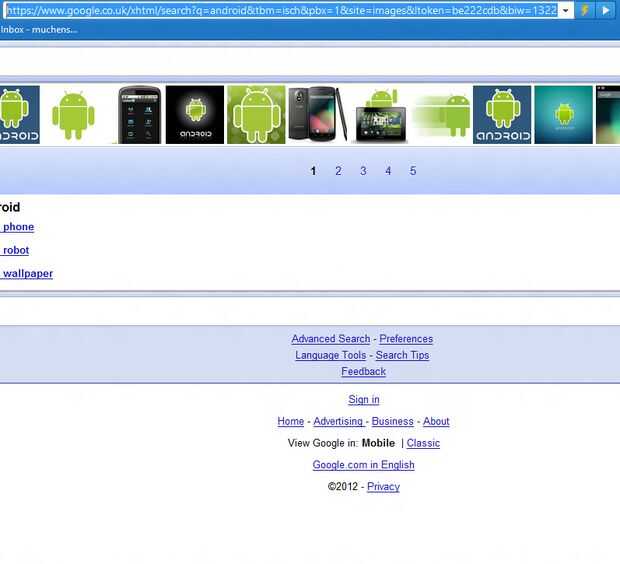This screenshot has height=564, width=620.
Task: Open the Privacy link
Action: pos(383,486)
